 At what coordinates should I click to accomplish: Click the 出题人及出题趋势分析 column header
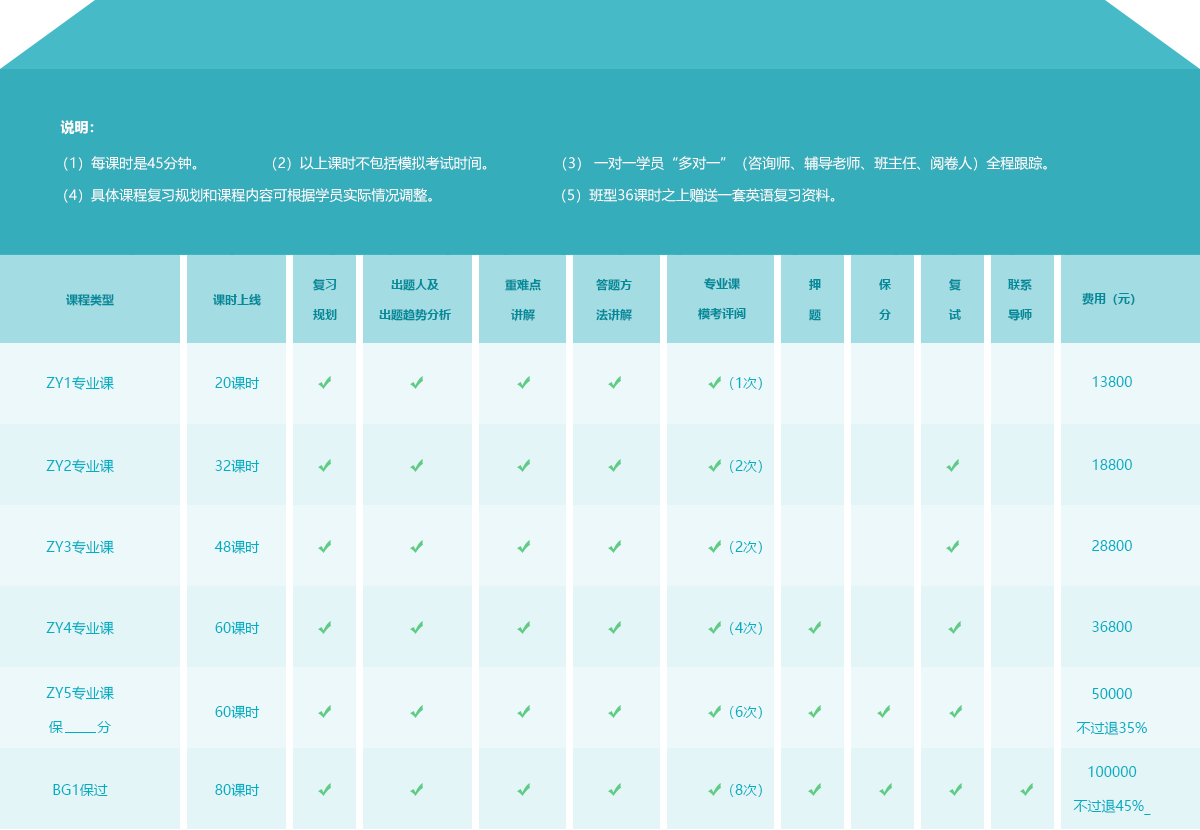pyautogui.click(x=415, y=299)
